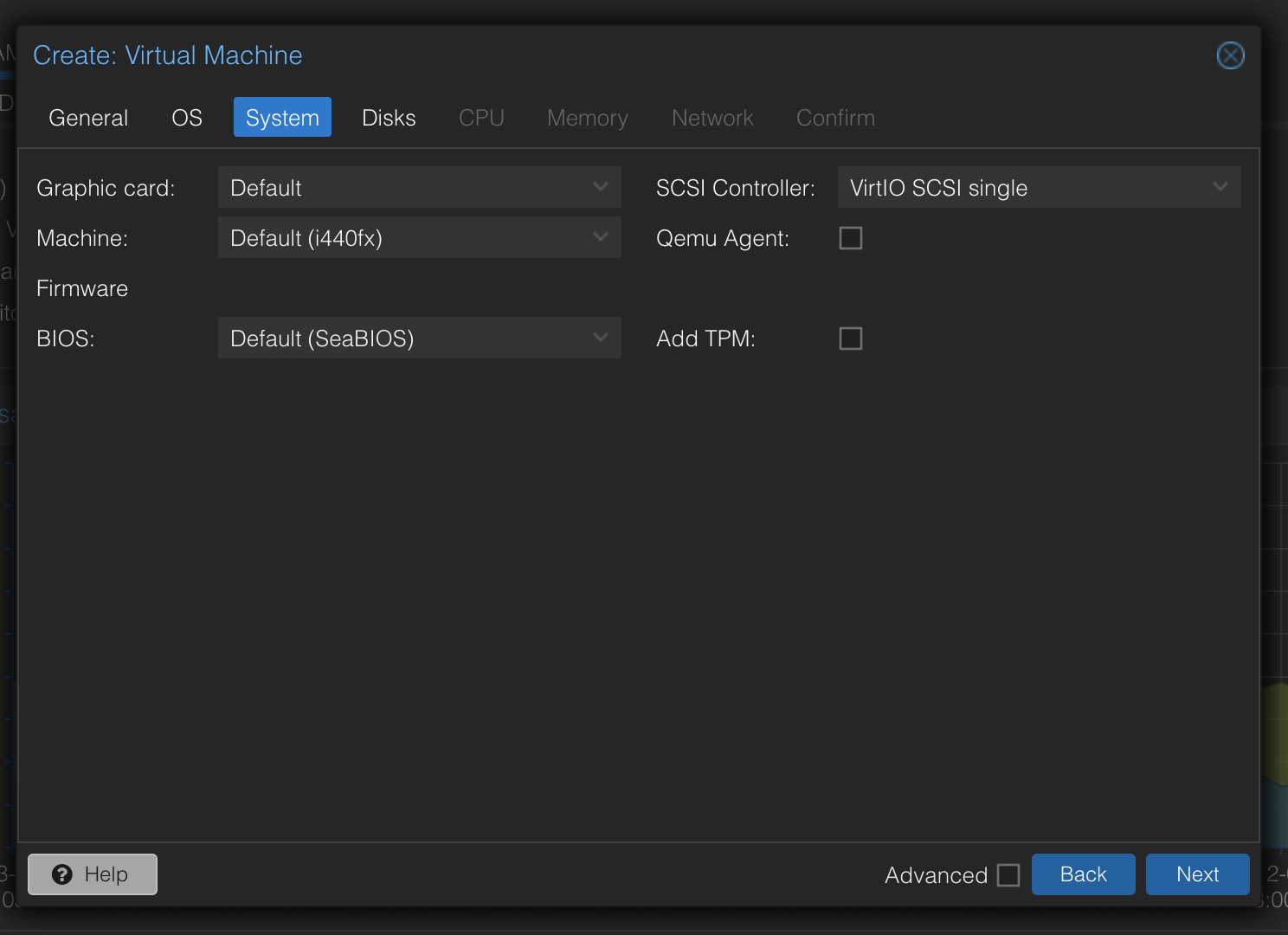Enable the Qemu Agent checkbox
Screen dimensions: 1288x935
coord(851,238)
